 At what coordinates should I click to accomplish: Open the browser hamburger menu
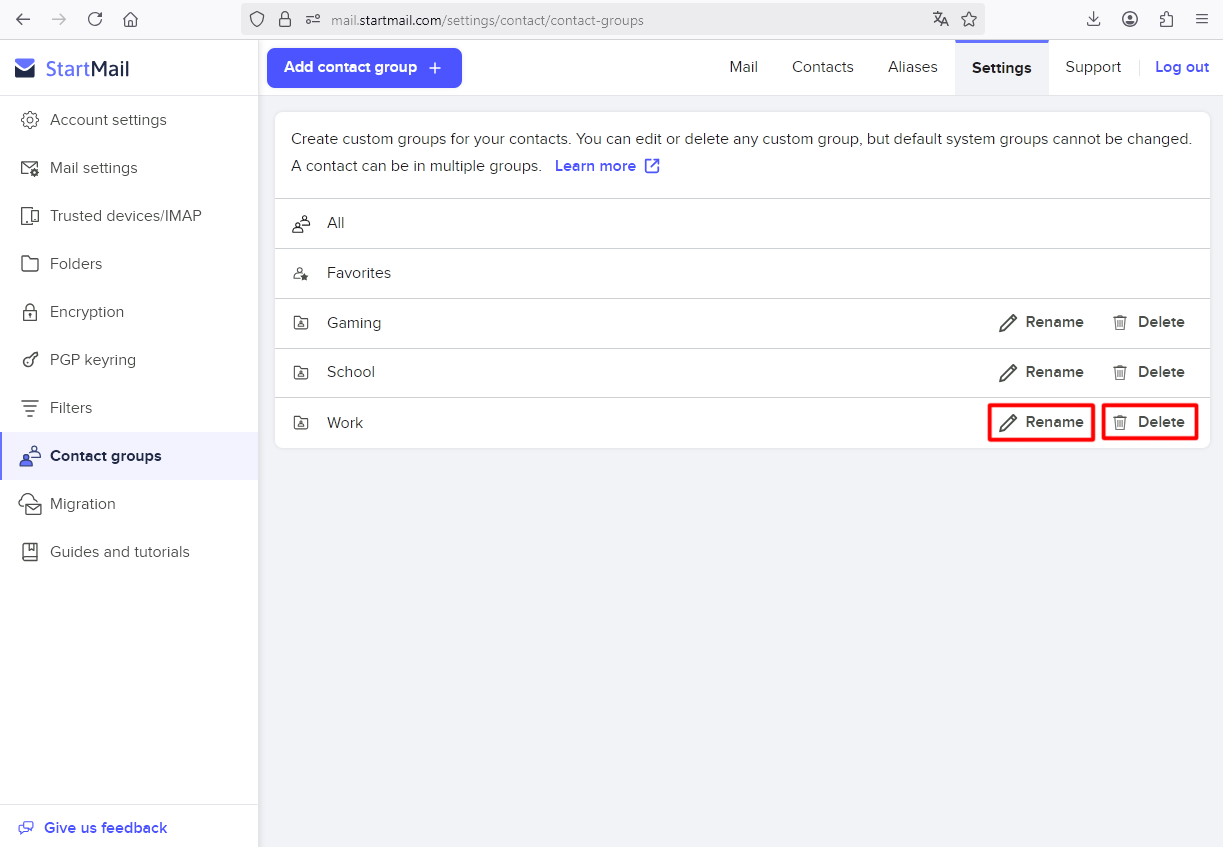1201,19
